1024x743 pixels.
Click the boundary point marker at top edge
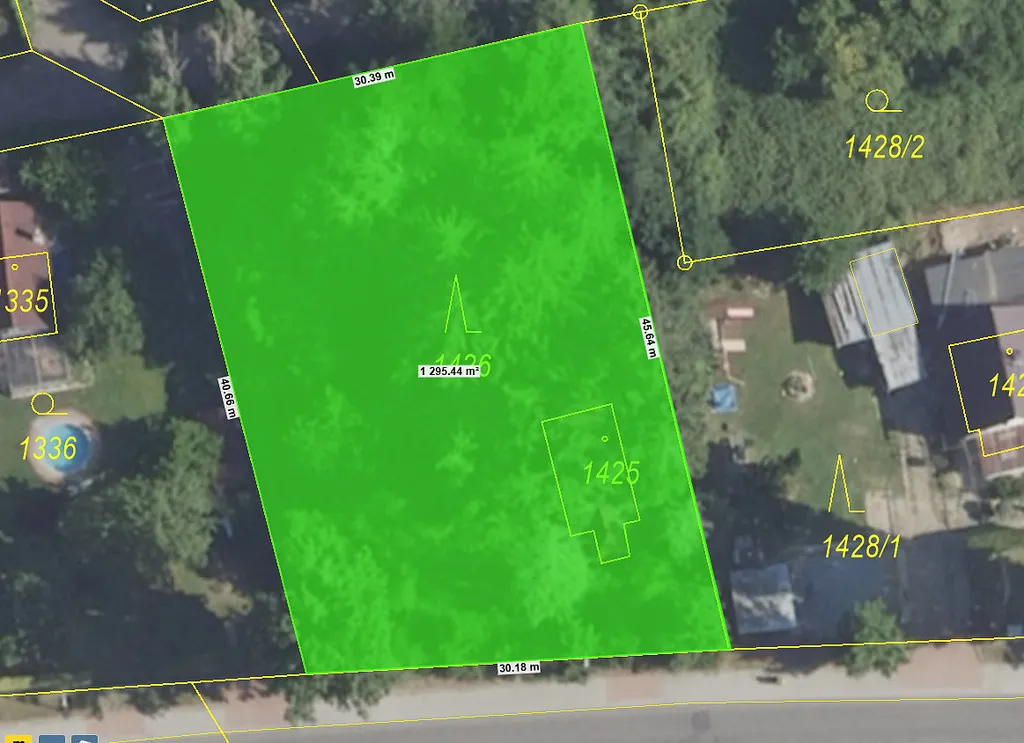[641, 12]
